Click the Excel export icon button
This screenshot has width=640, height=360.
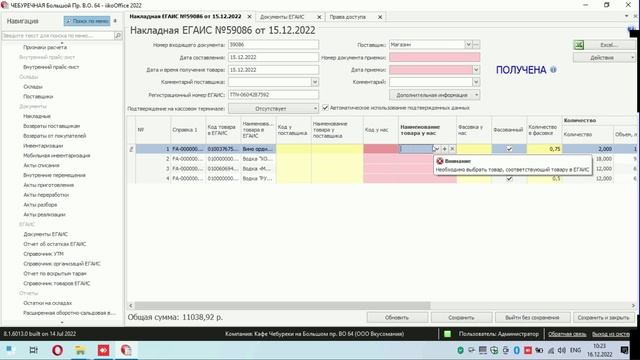(579, 45)
